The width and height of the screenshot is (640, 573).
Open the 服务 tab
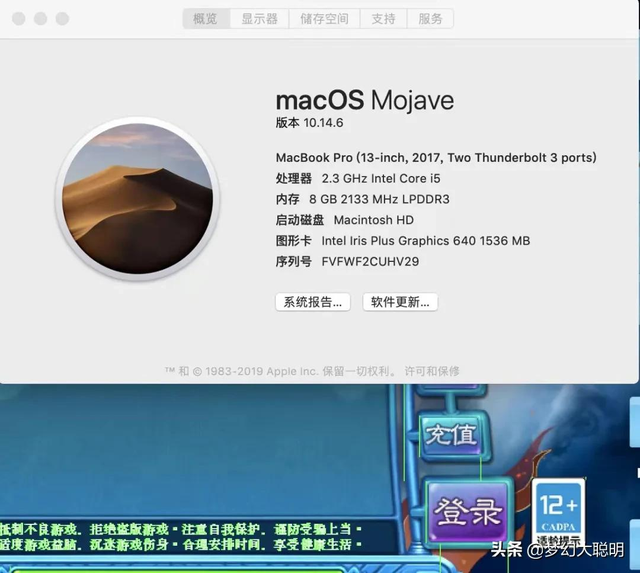[430, 19]
